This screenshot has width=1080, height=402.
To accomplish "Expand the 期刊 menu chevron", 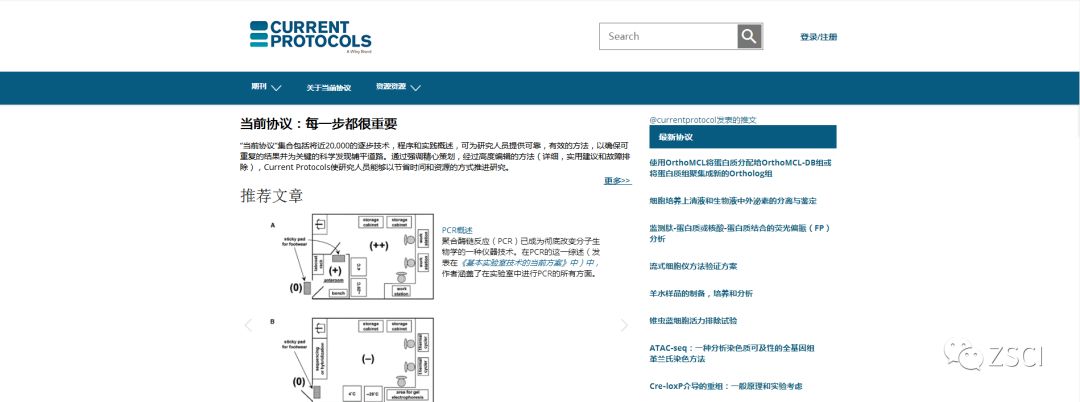I will (x=276, y=88).
